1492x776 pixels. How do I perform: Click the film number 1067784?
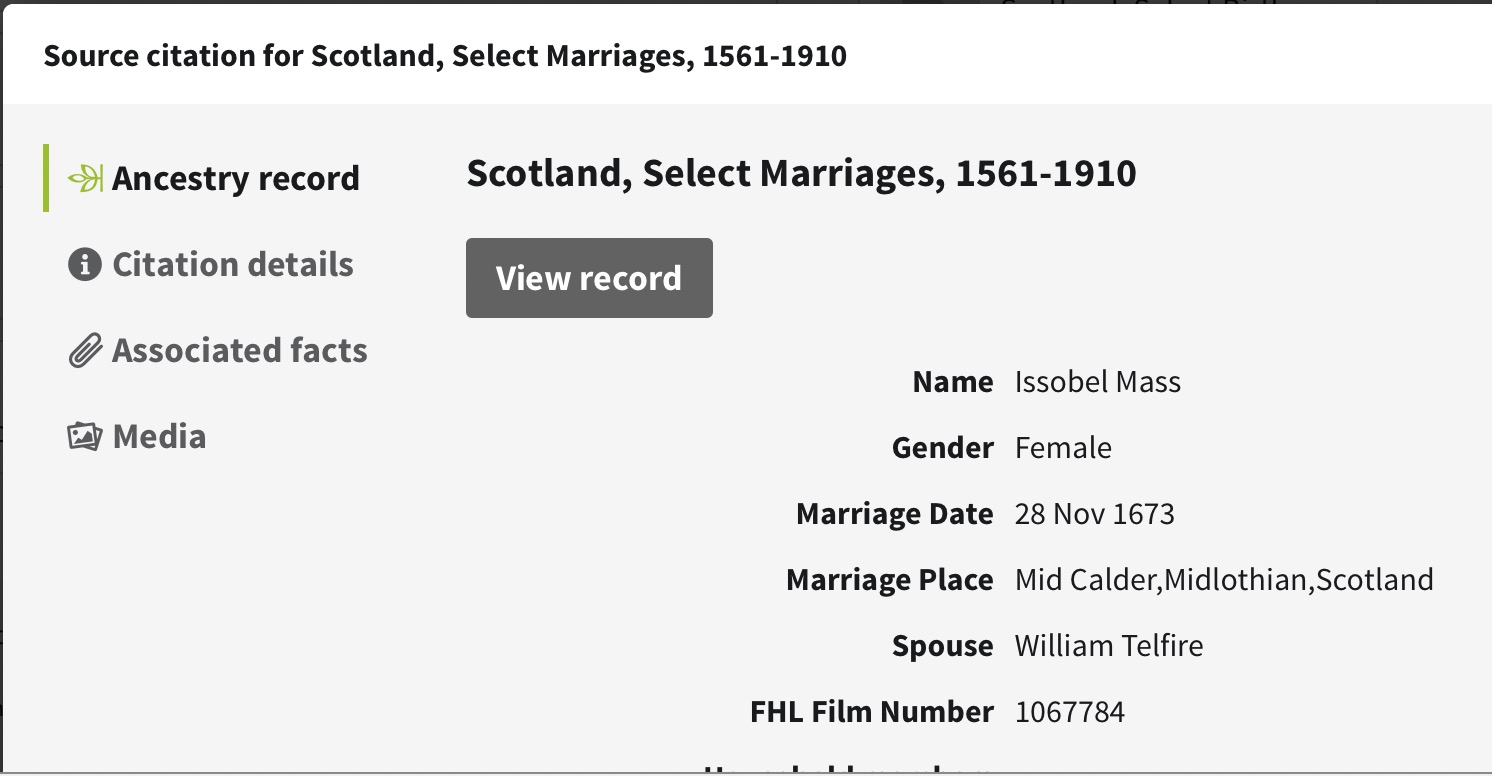pyautogui.click(x=1069, y=712)
